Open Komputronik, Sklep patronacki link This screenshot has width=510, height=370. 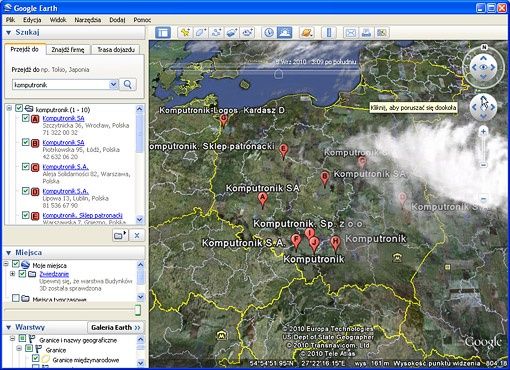82,215
